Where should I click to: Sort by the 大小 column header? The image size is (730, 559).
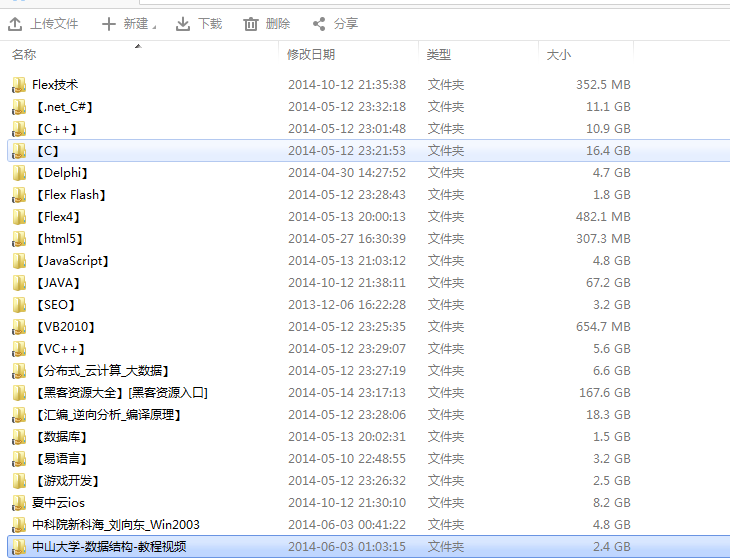(559, 54)
